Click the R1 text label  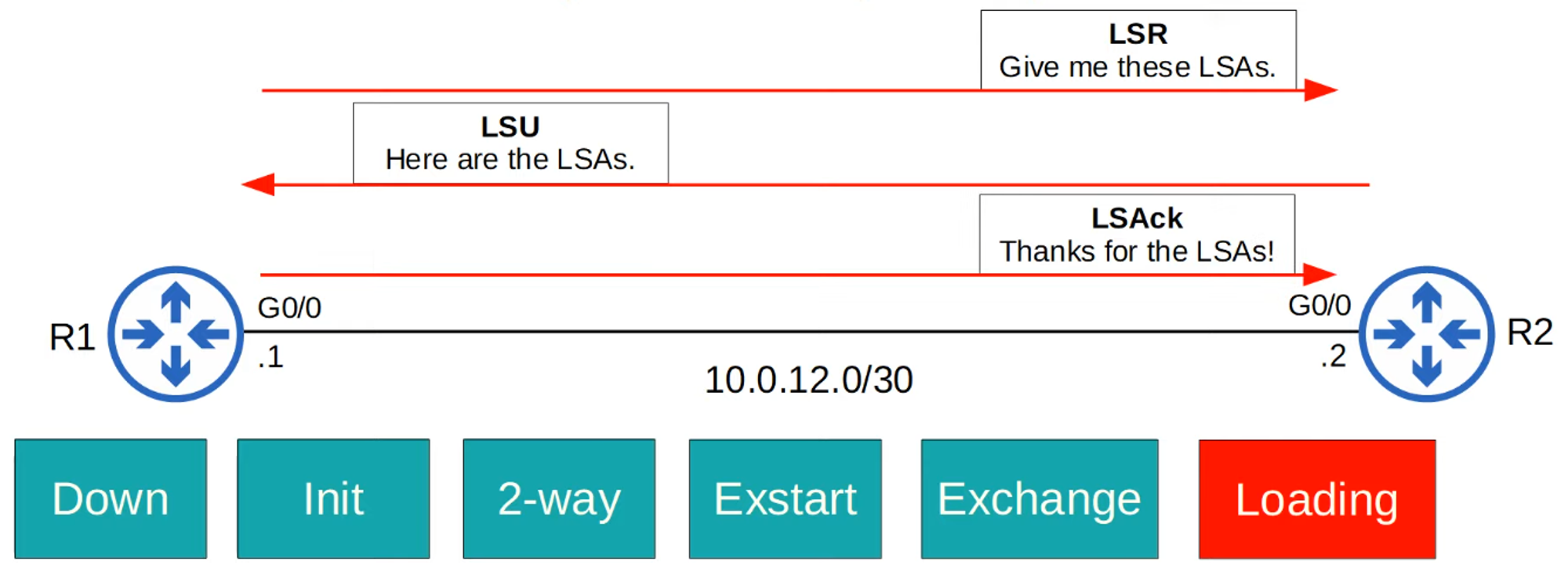(x=72, y=337)
